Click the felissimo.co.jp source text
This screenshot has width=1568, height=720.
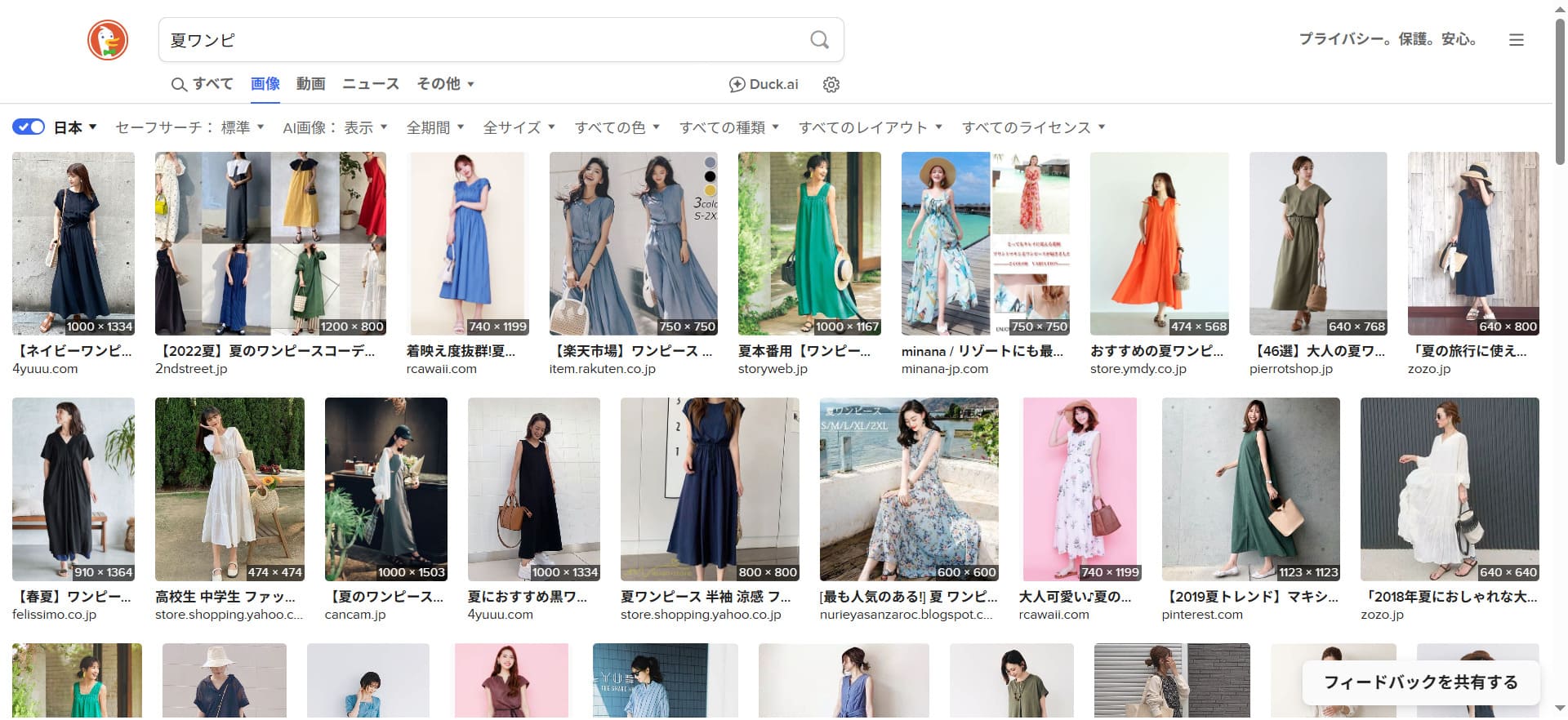click(54, 615)
